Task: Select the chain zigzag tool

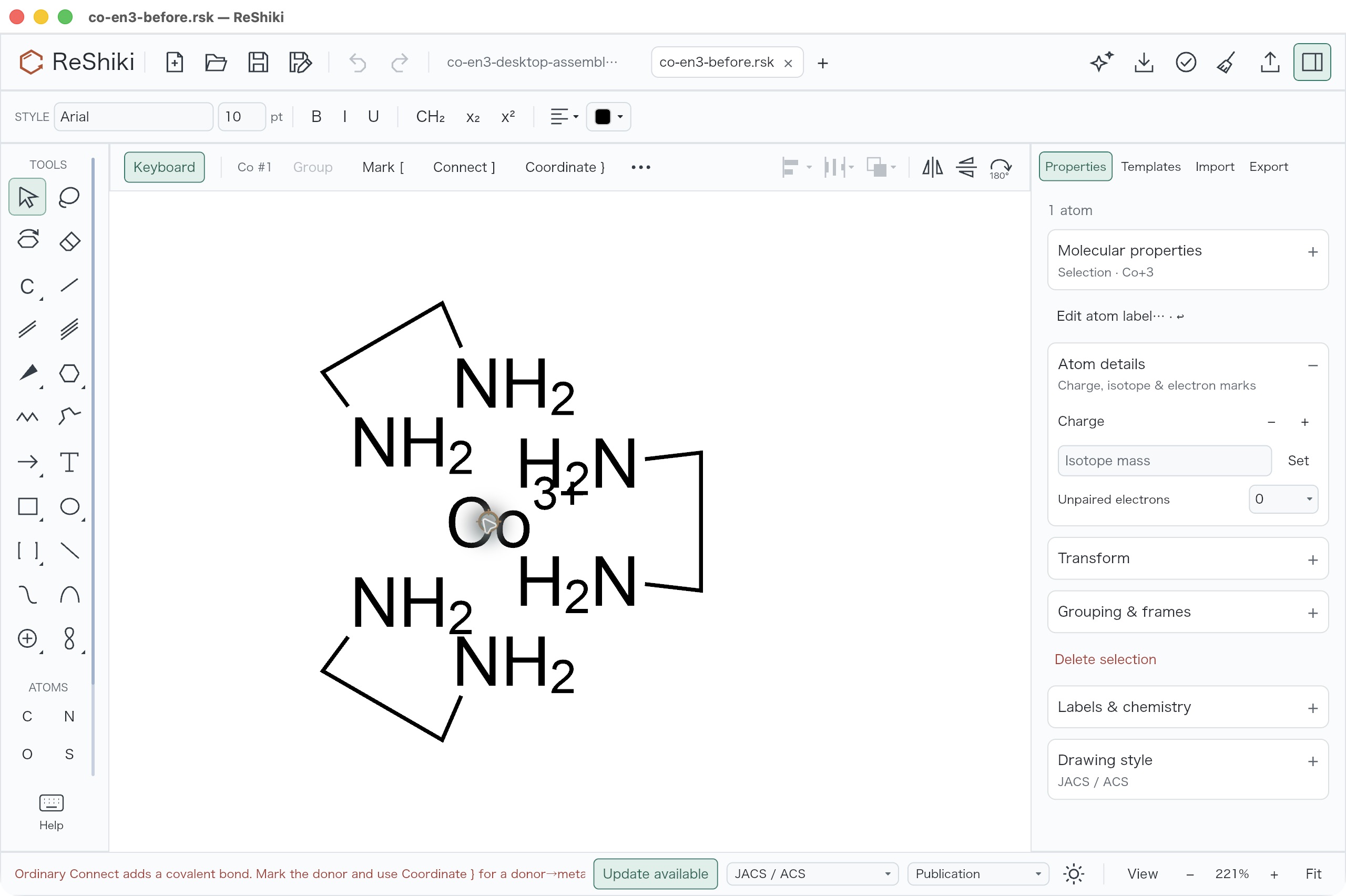Action: coord(27,417)
